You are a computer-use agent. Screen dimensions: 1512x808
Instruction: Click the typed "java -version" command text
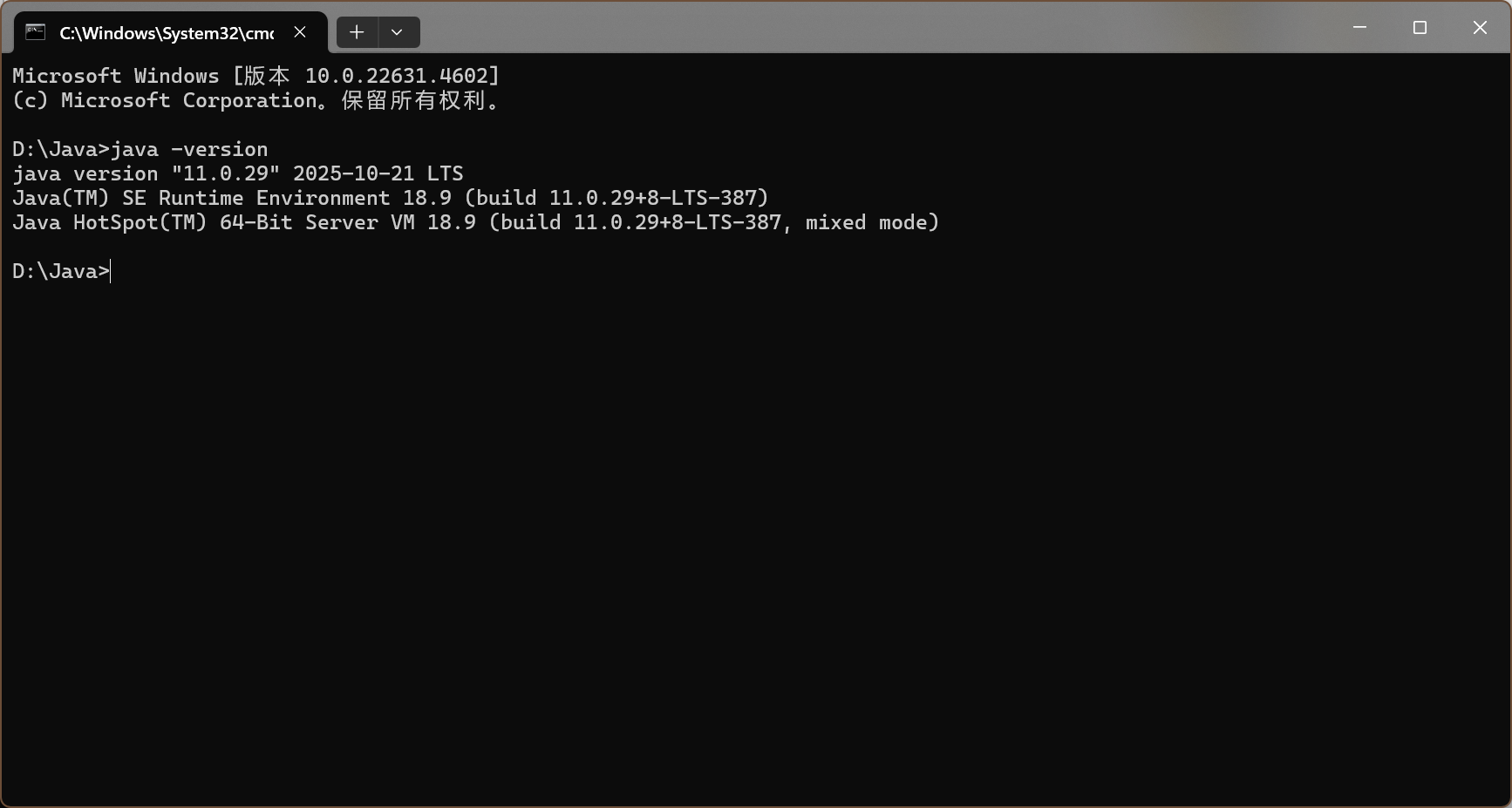coord(189,149)
